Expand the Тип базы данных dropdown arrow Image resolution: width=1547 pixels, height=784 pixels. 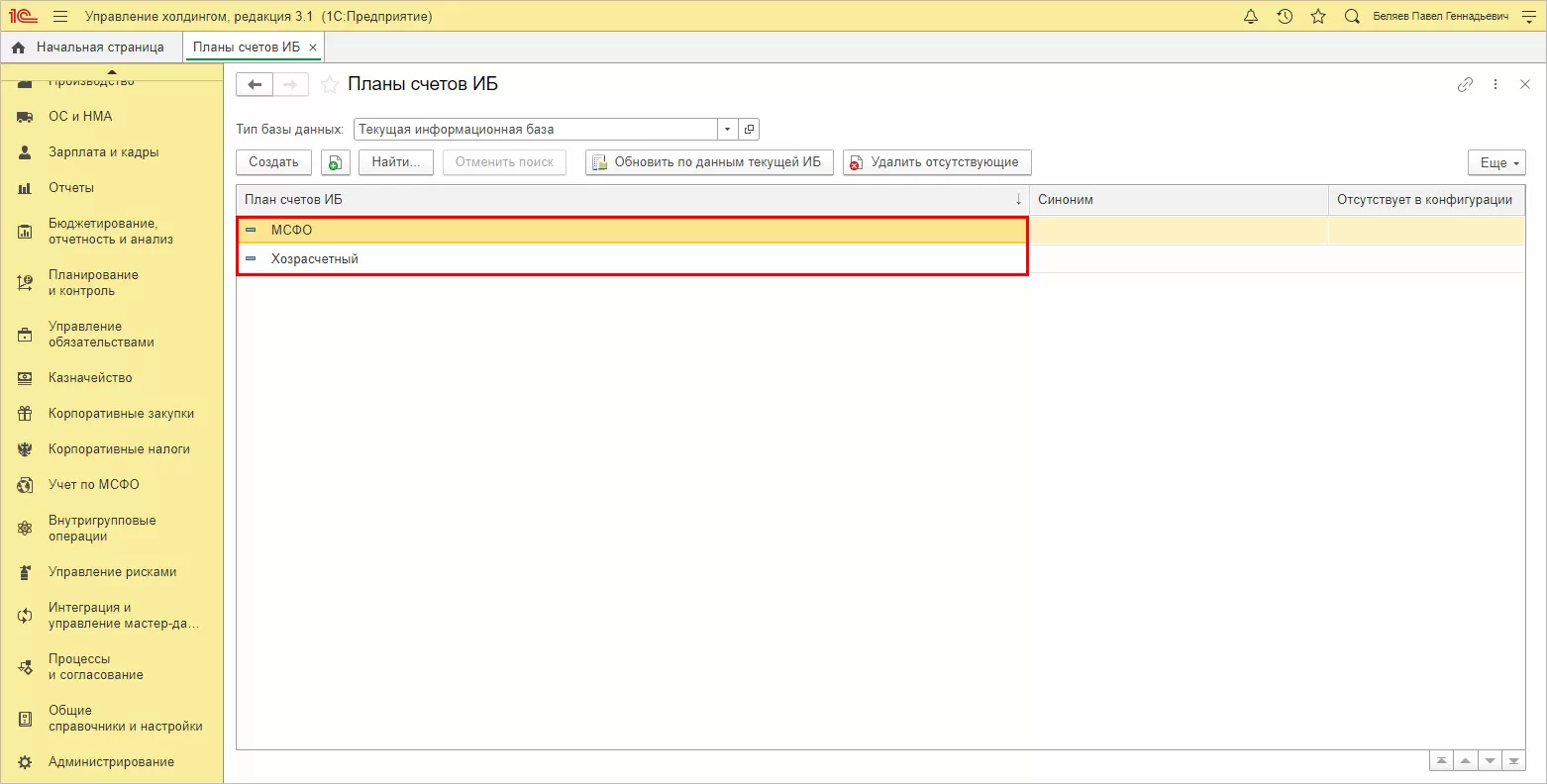728,130
